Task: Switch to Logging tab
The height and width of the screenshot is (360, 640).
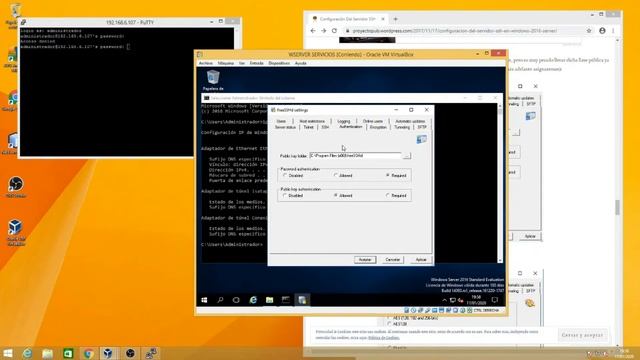Action: point(344,121)
